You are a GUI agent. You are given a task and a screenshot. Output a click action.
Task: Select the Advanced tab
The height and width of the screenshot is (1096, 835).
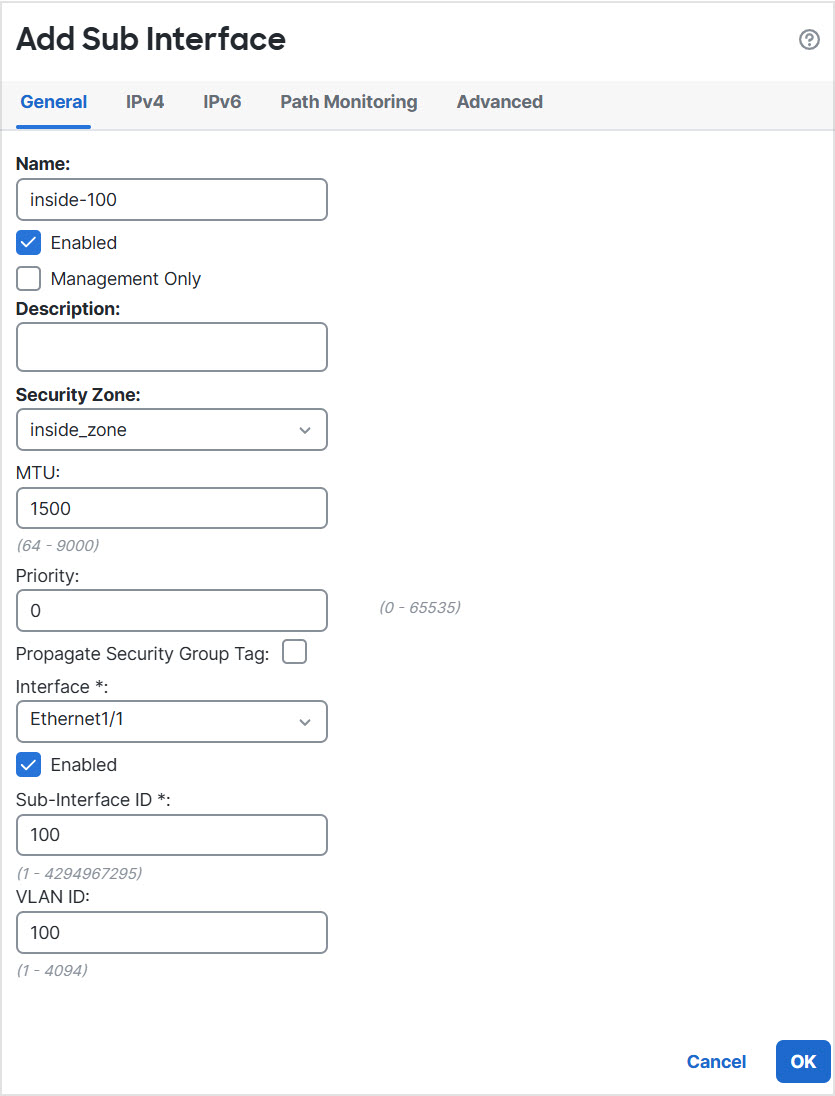coord(499,101)
